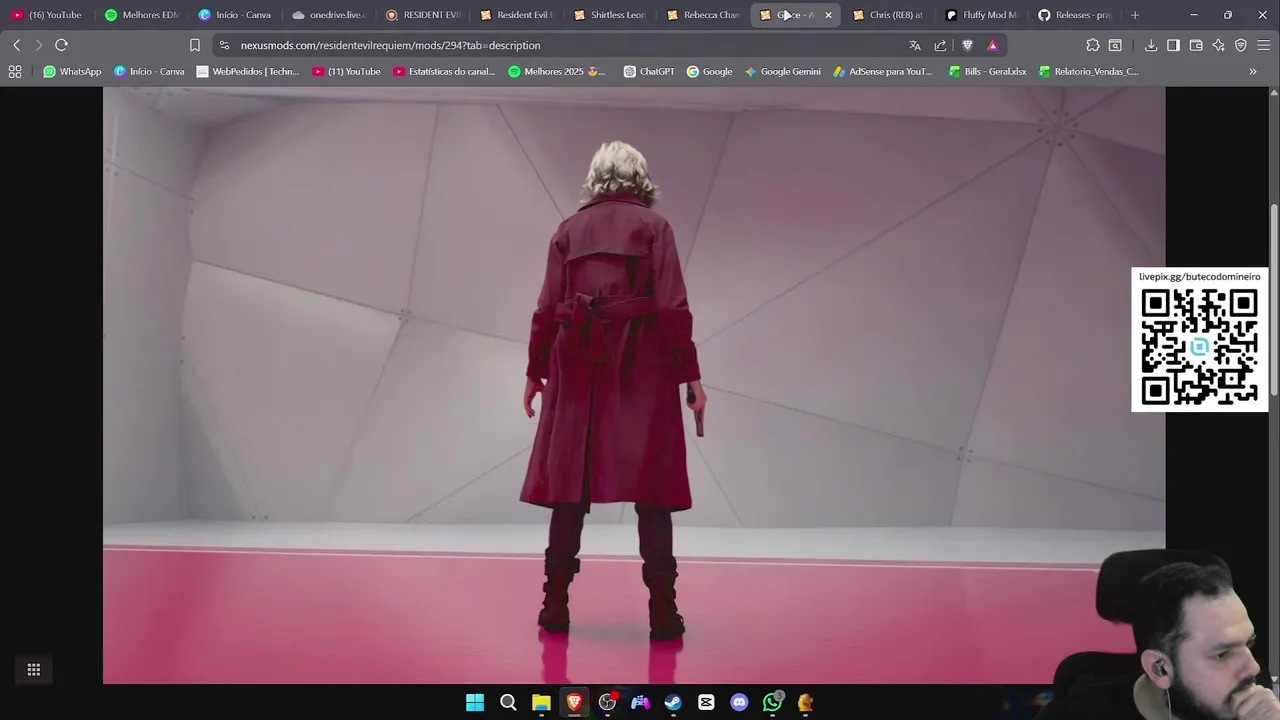
Task: Click the Brave browser taskbar icon
Action: click(574, 703)
